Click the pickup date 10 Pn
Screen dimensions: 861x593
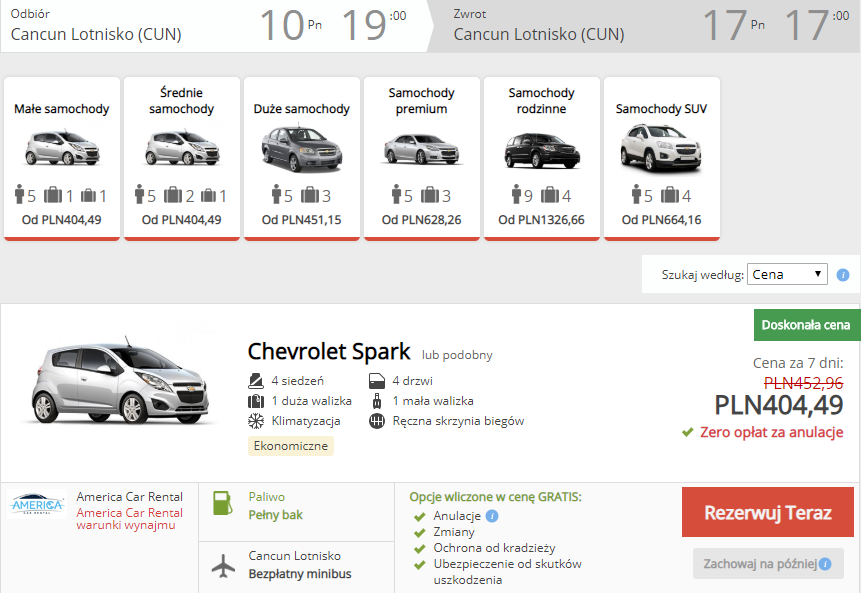tap(290, 25)
